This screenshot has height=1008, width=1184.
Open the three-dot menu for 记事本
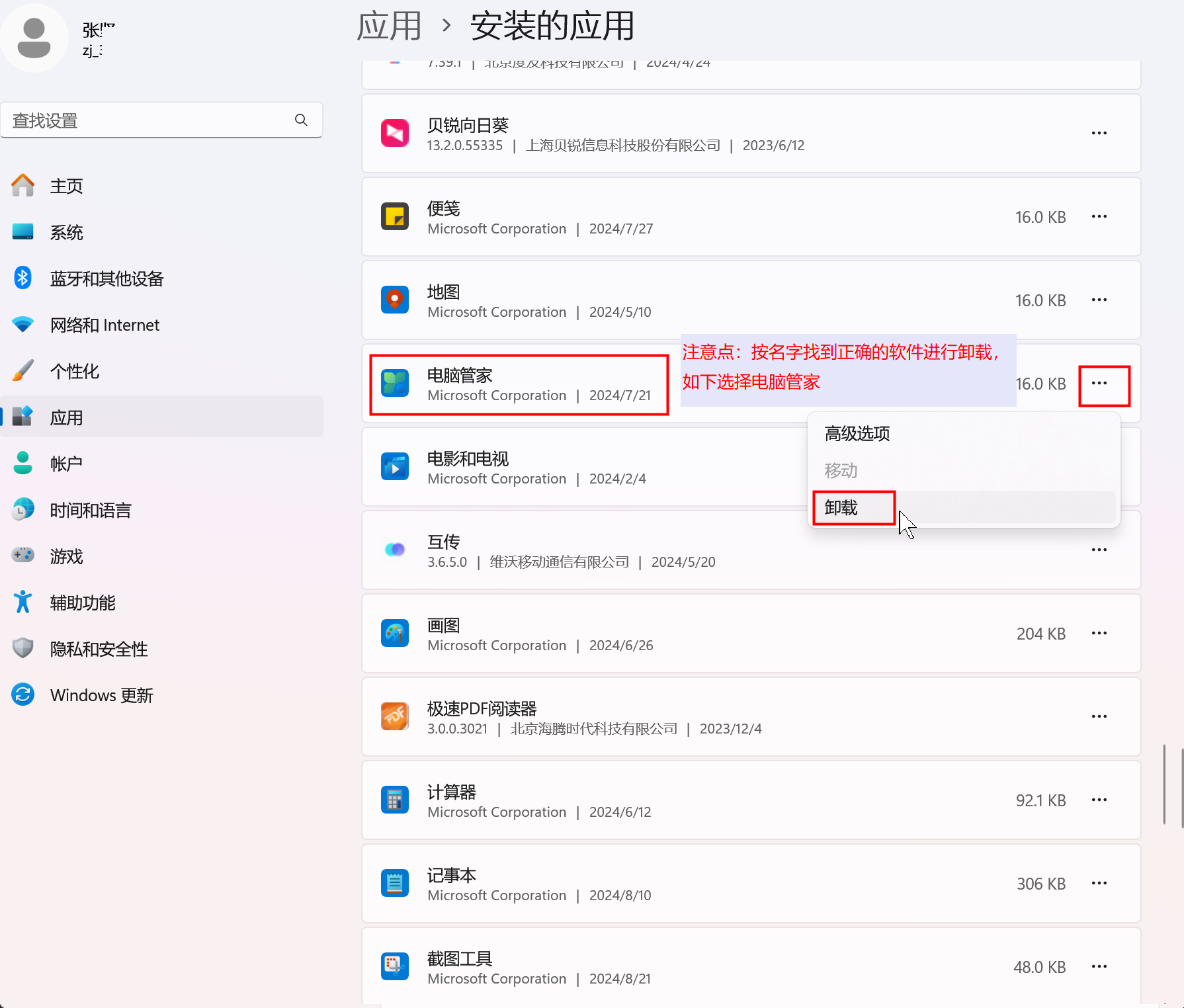coord(1099,883)
